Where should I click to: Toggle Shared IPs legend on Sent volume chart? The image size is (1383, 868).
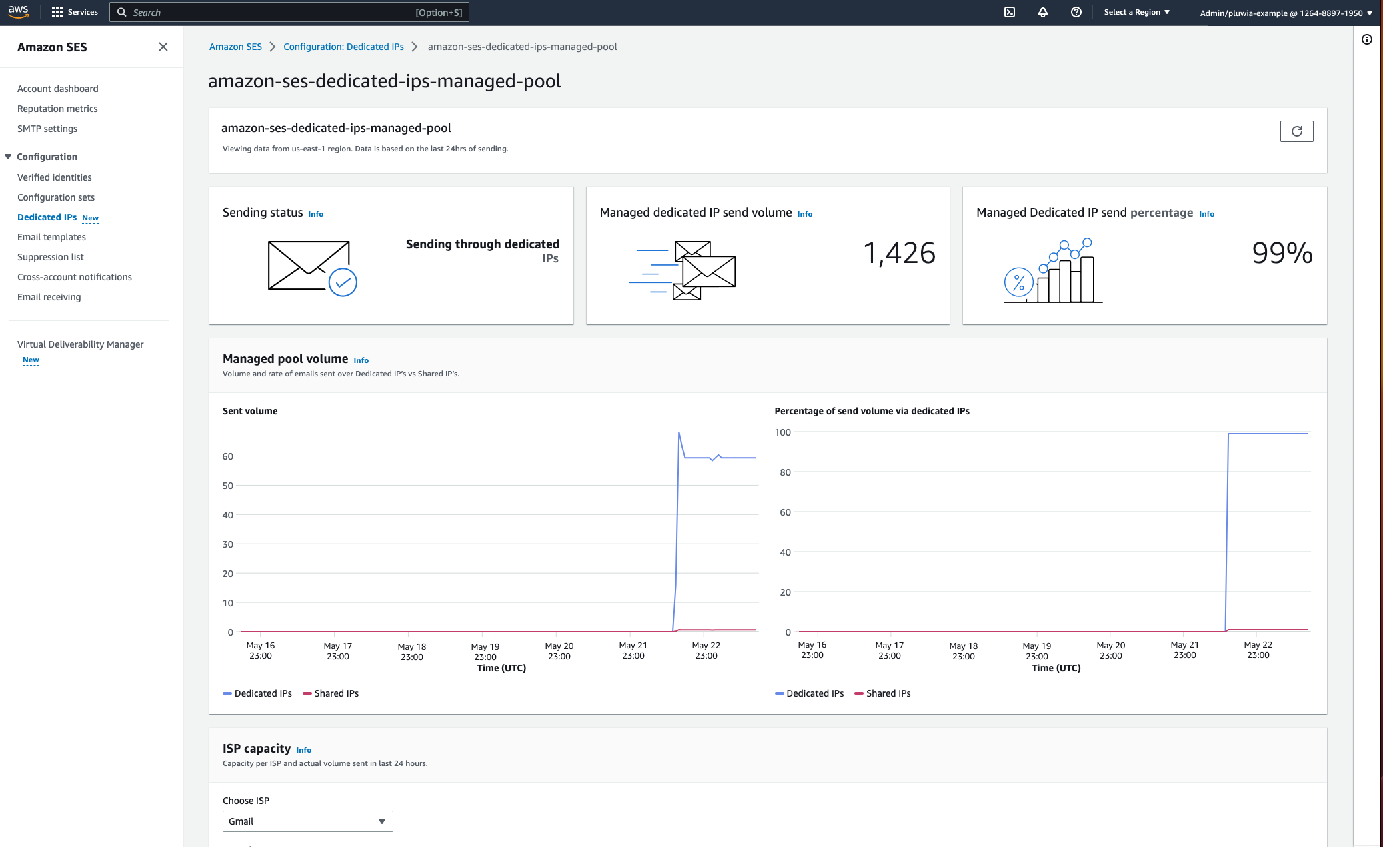[x=331, y=693]
